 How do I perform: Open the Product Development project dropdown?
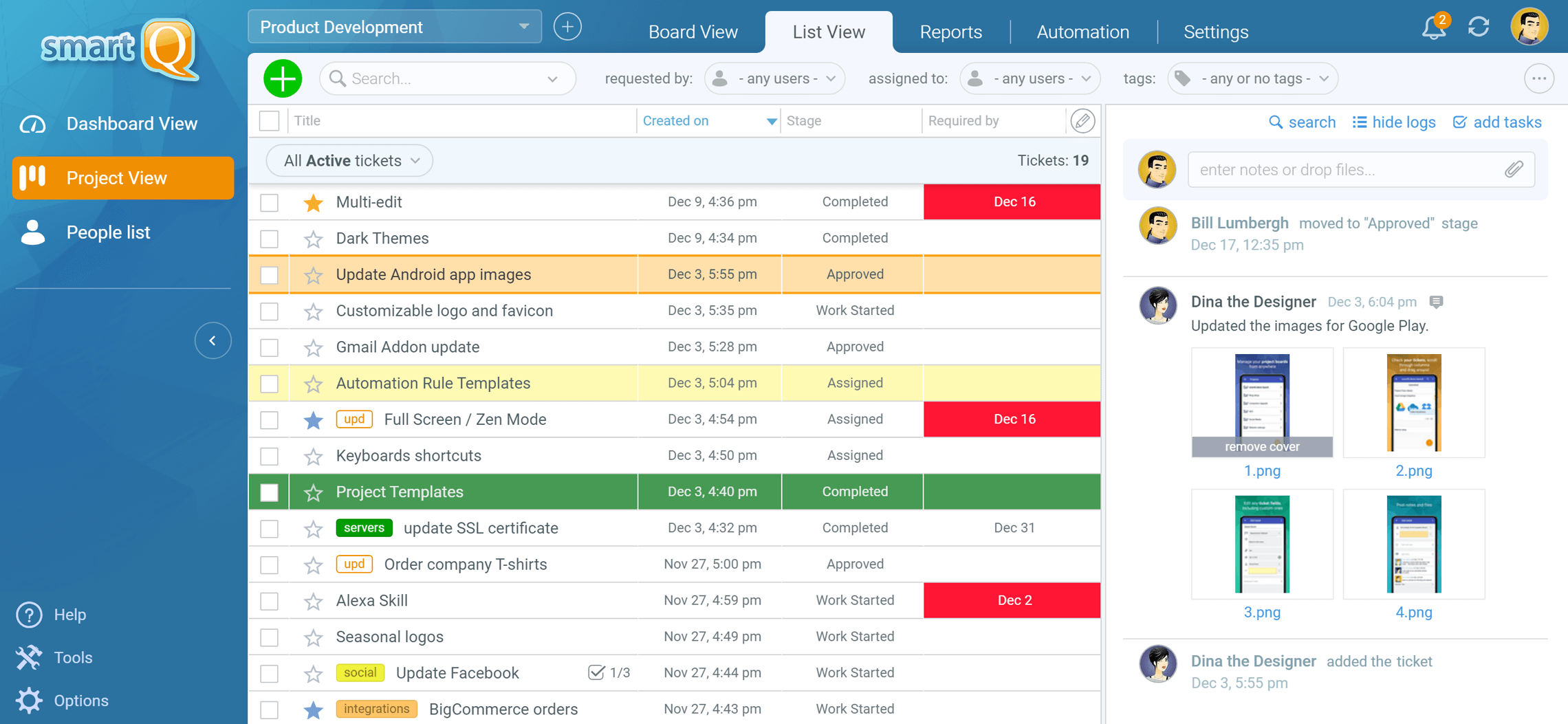(394, 28)
